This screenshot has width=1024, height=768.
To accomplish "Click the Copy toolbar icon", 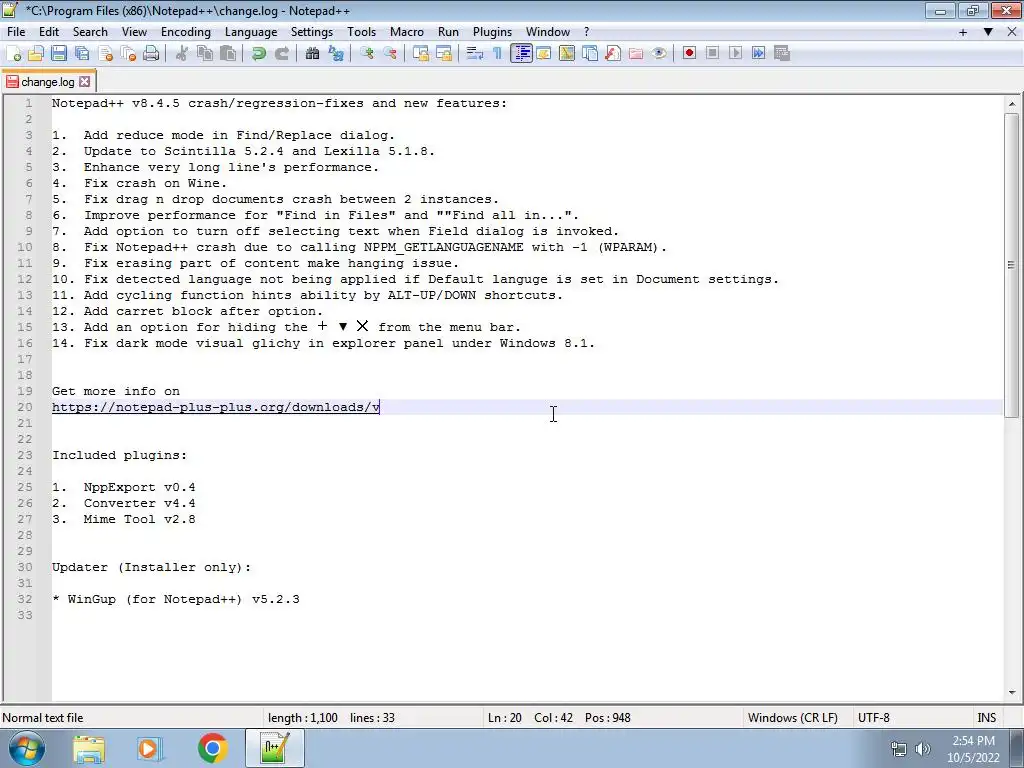I will (205, 54).
